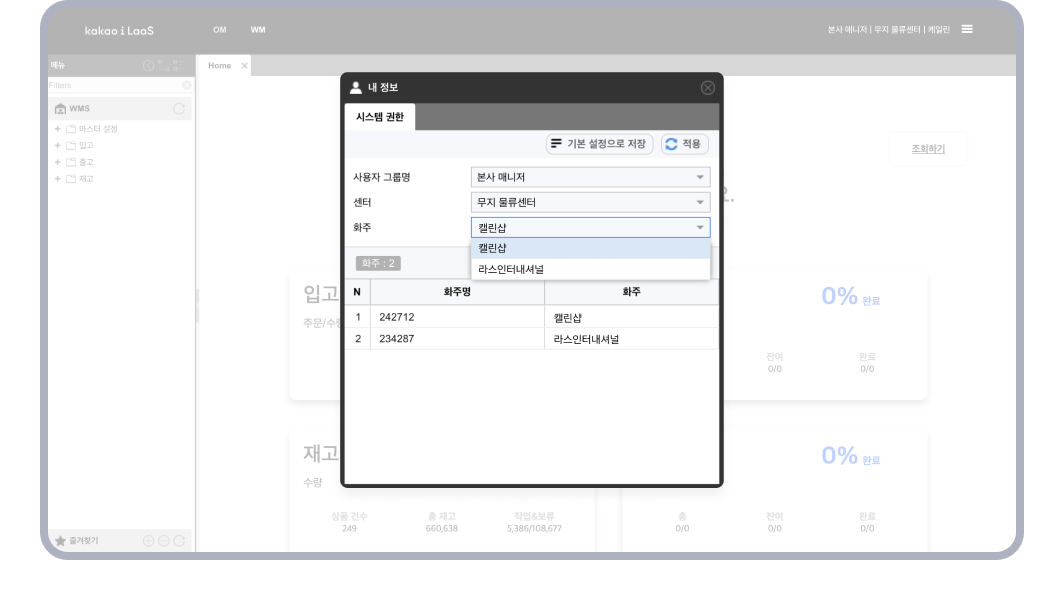The image size is (1064, 616).
Task: Refresh the WMS menu tree
Action: (x=179, y=109)
